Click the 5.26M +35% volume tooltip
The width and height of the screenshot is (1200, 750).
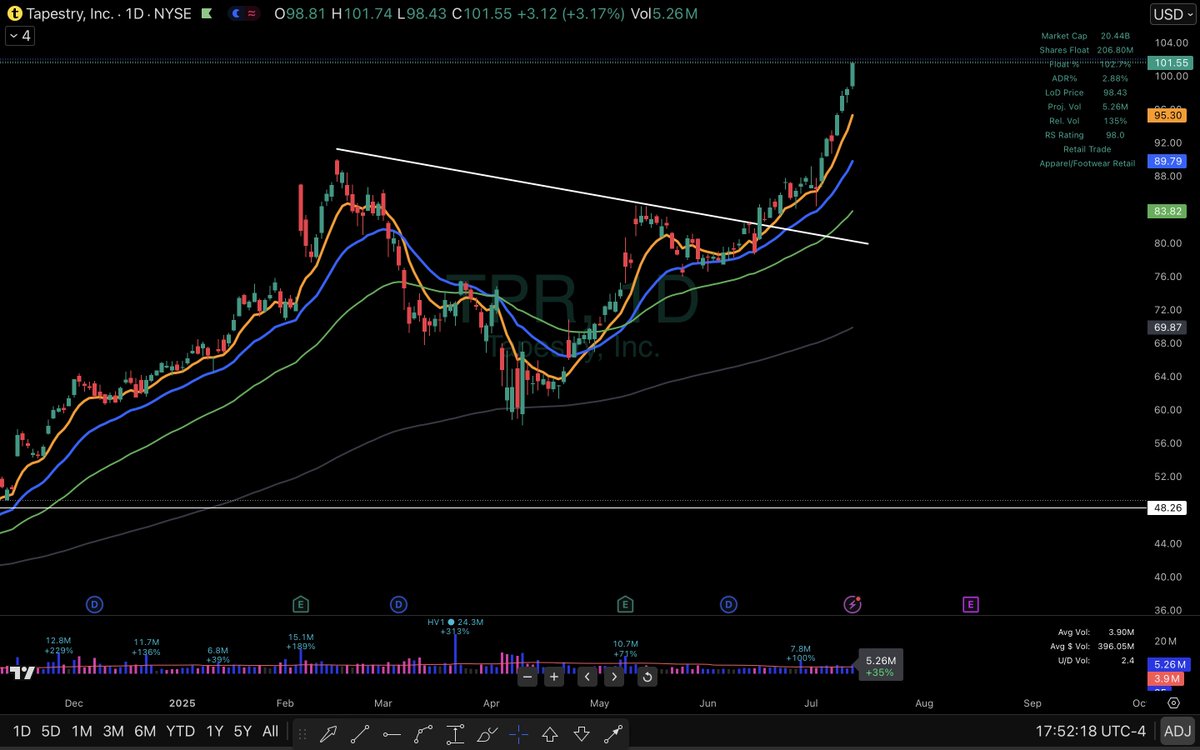880,666
